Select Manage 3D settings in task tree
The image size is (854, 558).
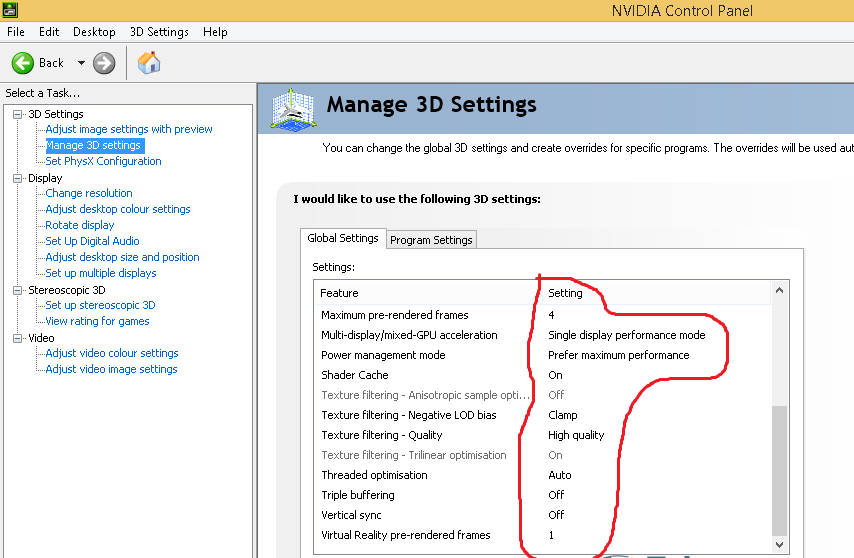pyautogui.click(x=93, y=145)
